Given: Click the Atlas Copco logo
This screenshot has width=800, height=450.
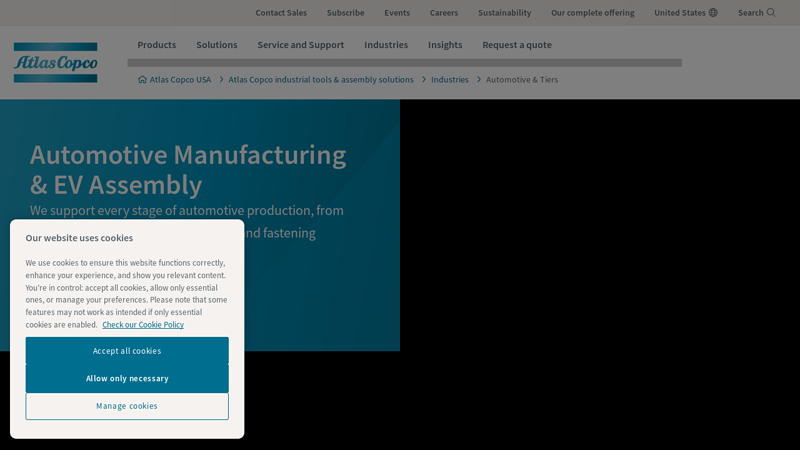Looking at the screenshot, I should [56, 63].
